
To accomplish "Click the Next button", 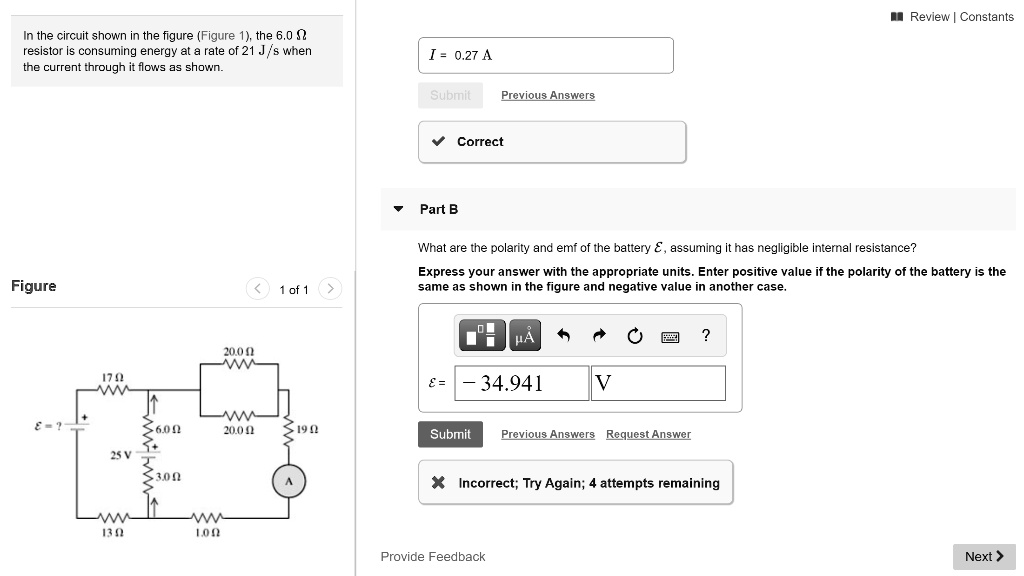I will [983, 556].
